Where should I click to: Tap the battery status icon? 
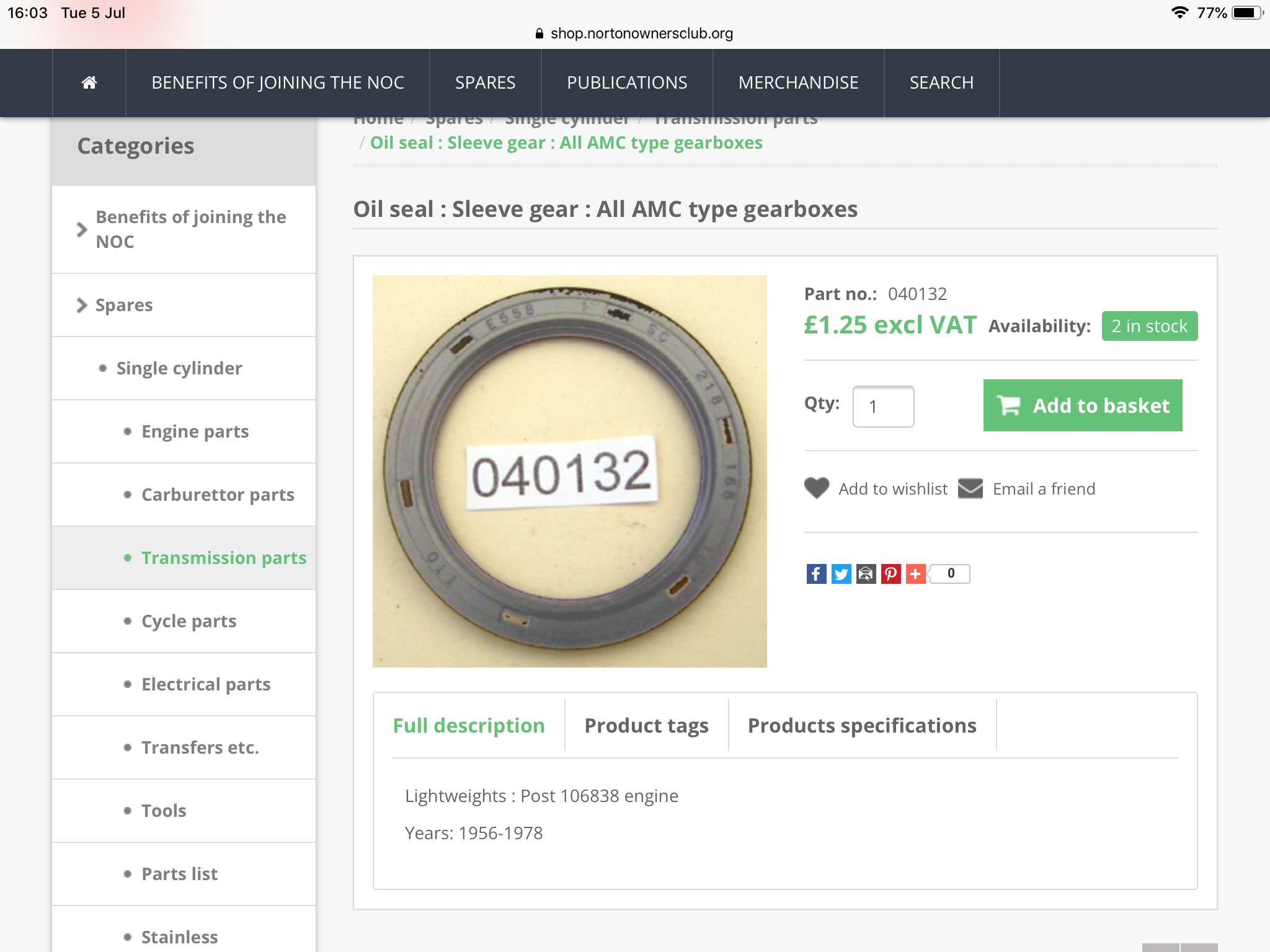[x=1247, y=12]
